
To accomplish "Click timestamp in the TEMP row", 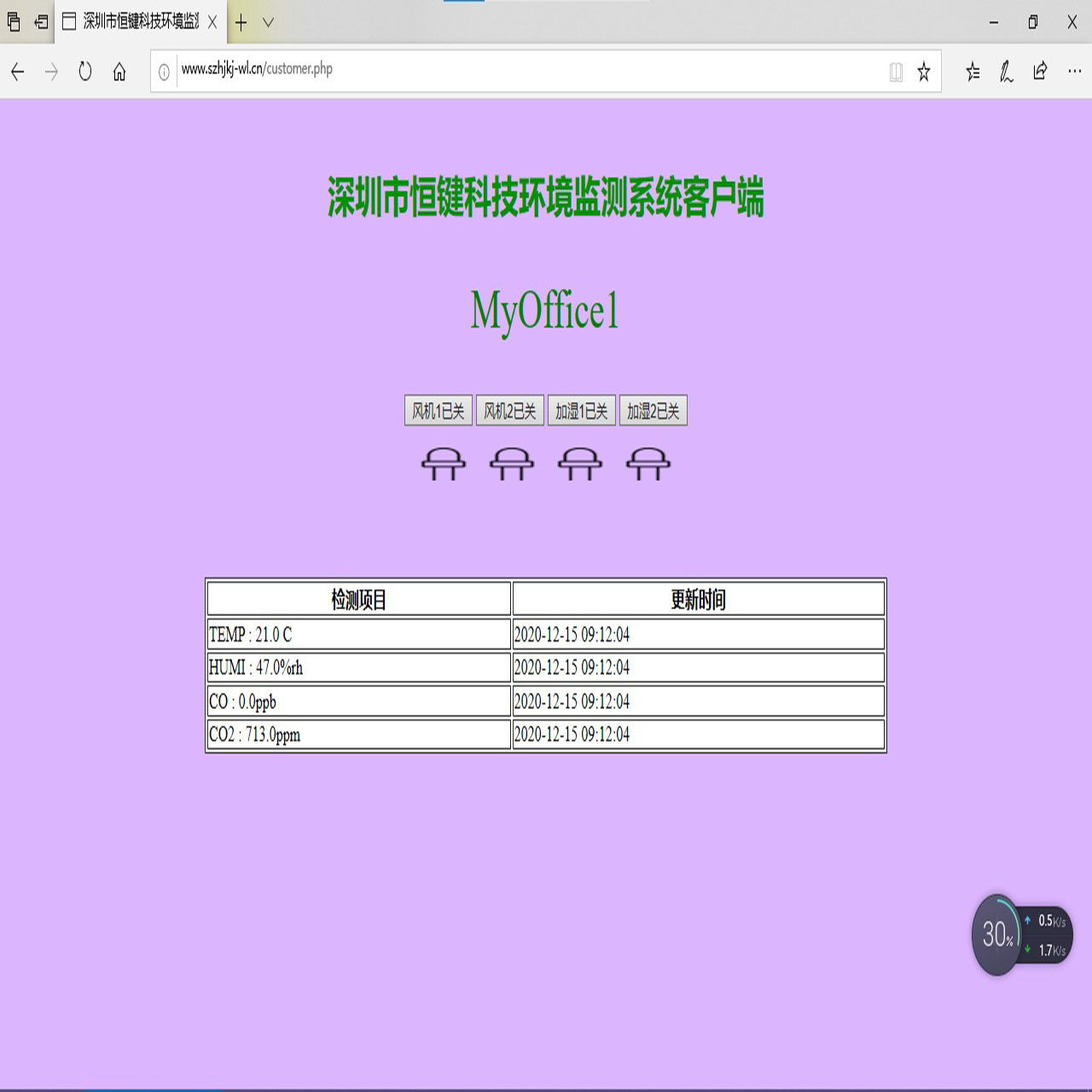I will click(x=572, y=634).
